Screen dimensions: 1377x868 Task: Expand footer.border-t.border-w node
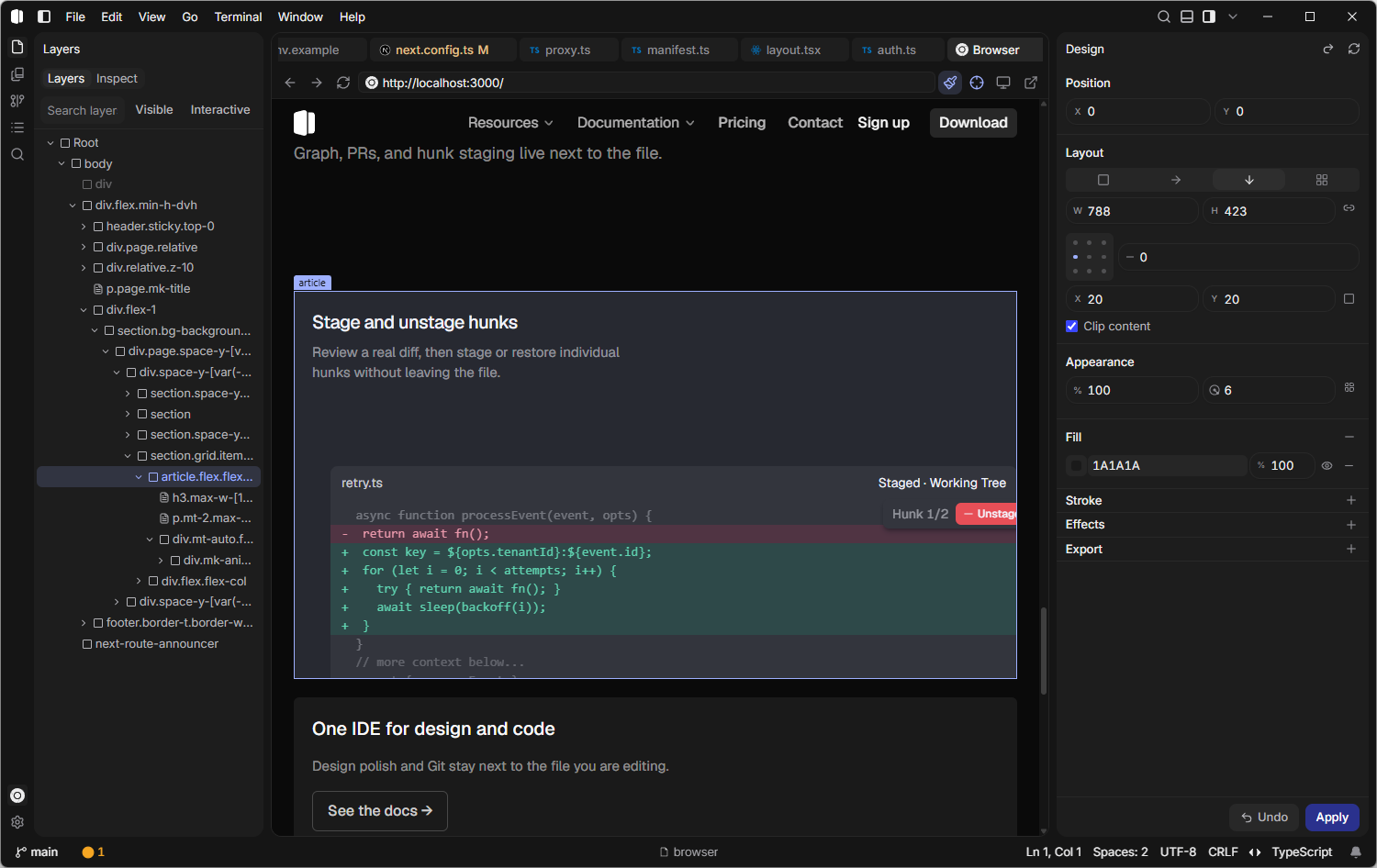(84, 622)
